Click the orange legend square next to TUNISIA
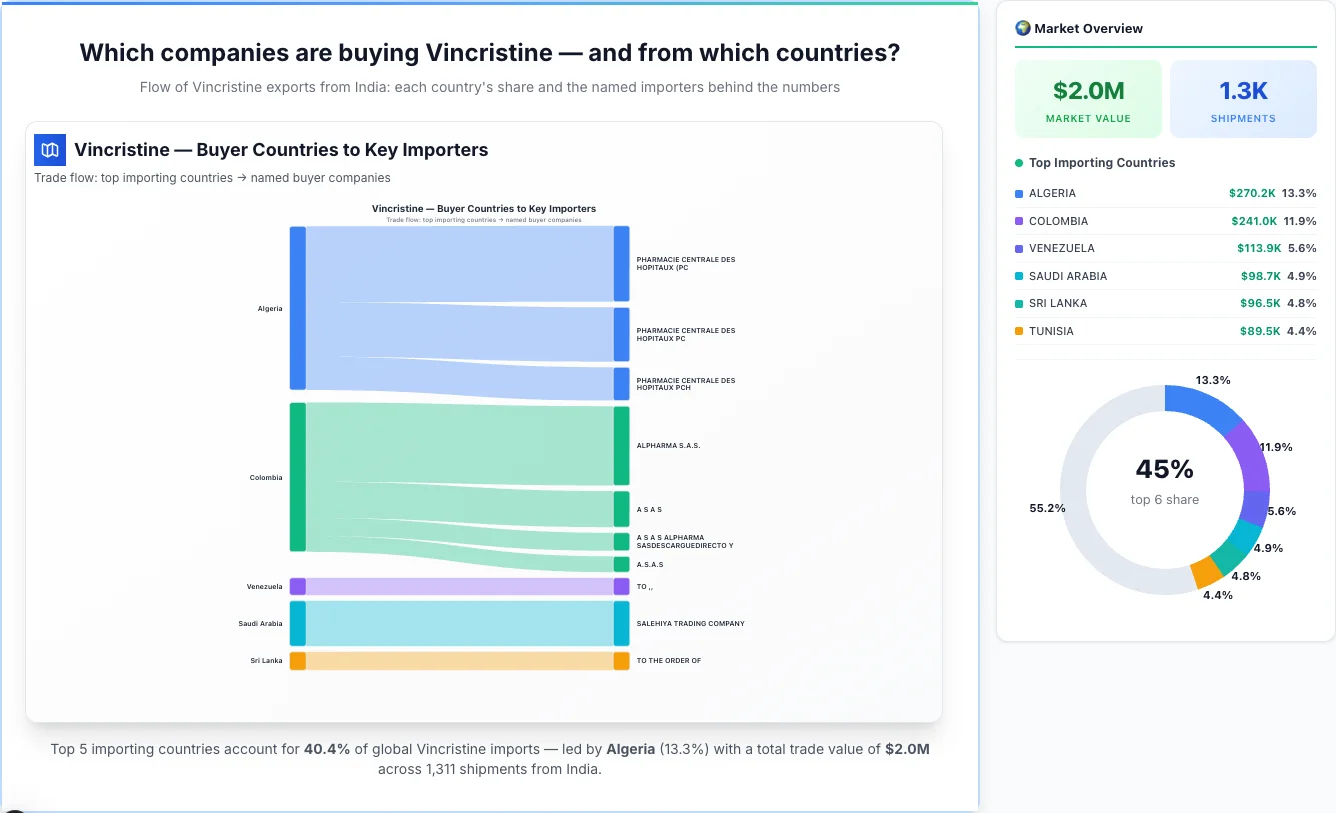Viewport: 1336px width, 813px height. (x=1019, y=331)
